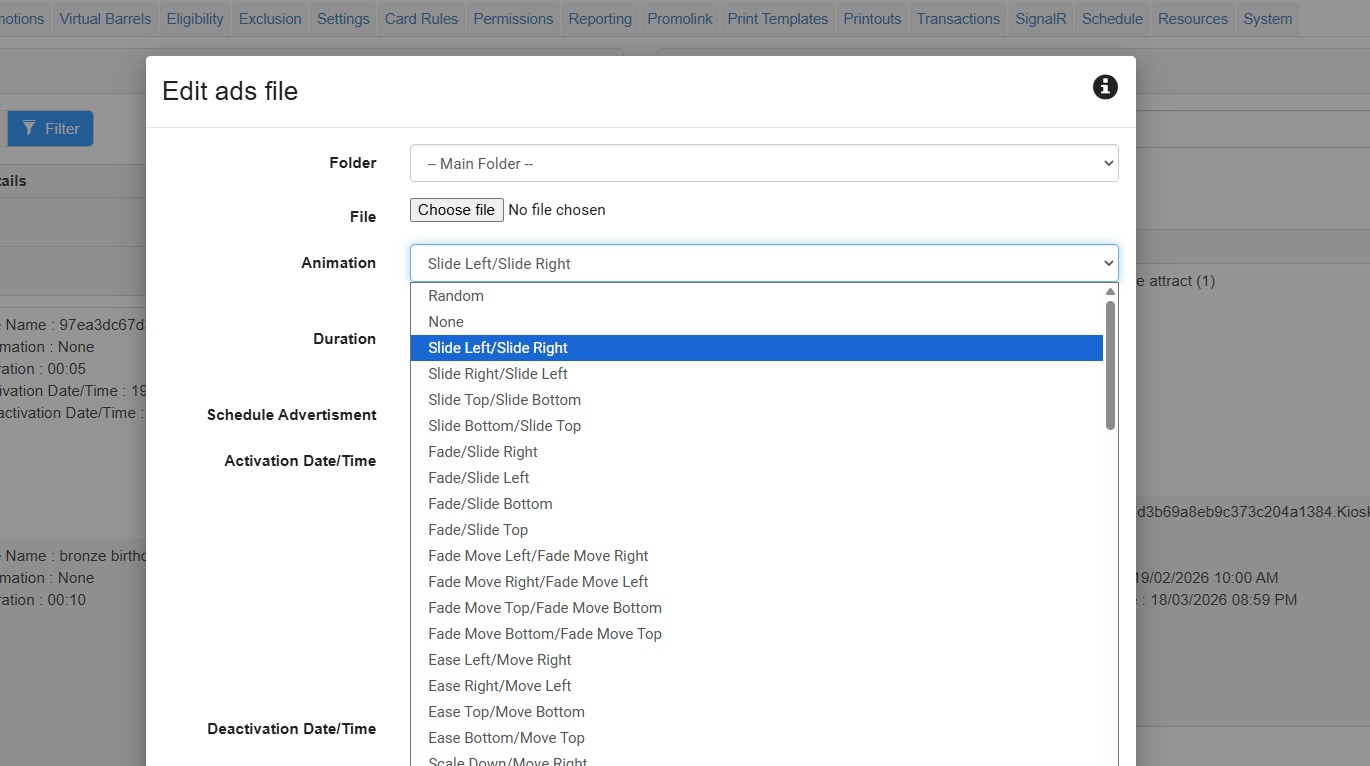Select Fade Move Top/Fade Move Bottom

545,608
